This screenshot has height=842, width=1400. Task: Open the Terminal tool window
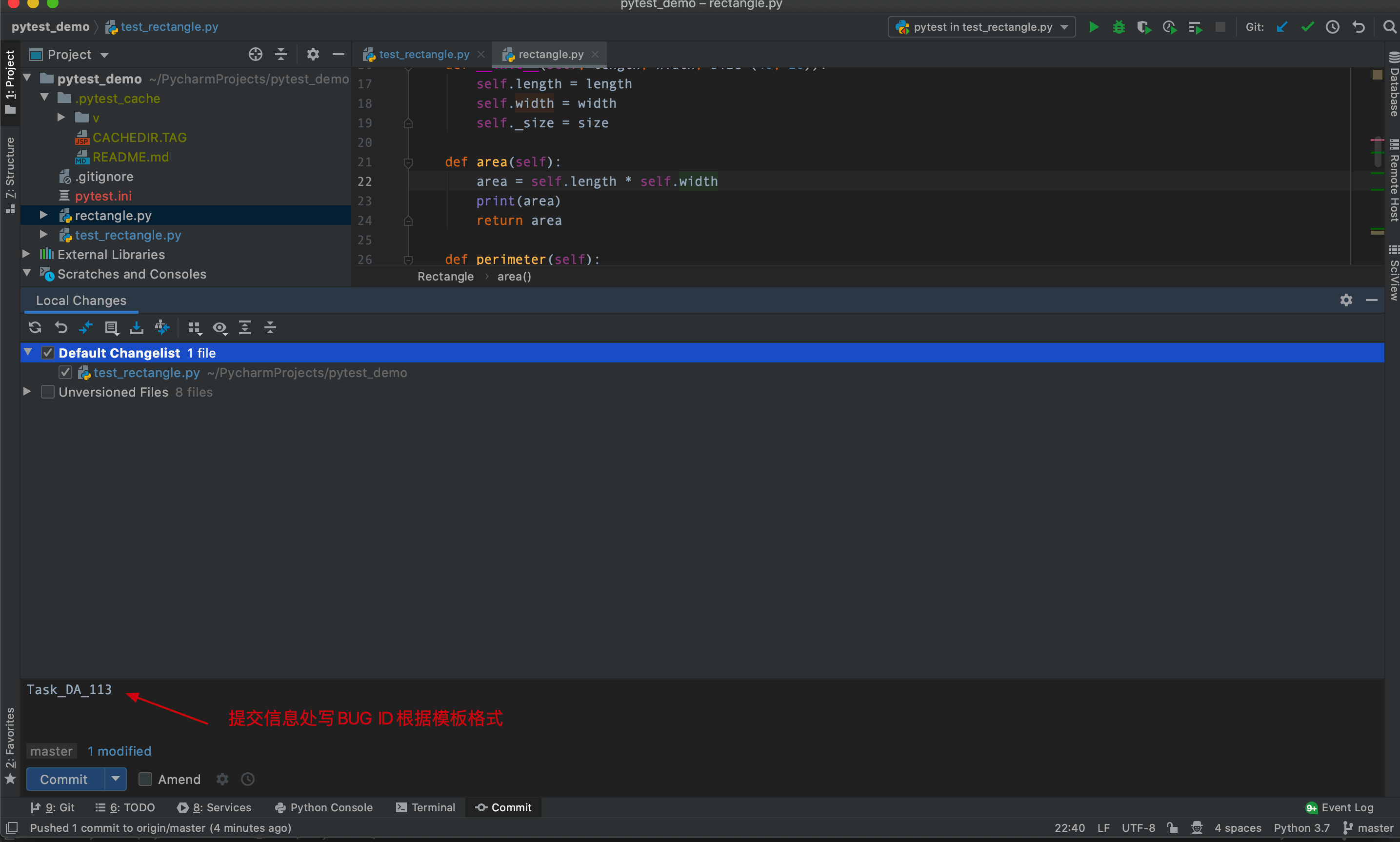(426, 807)
